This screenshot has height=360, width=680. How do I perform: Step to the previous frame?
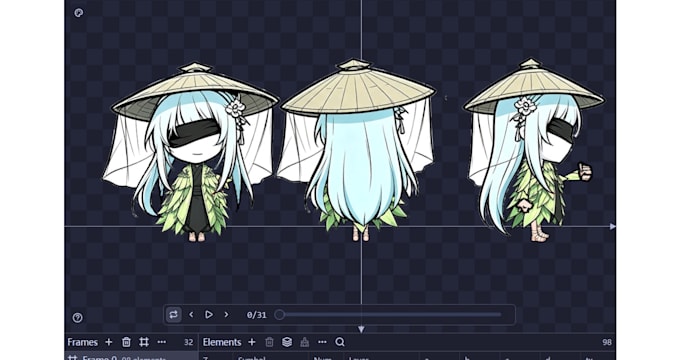pyautogui.click(x=191, y=314)
